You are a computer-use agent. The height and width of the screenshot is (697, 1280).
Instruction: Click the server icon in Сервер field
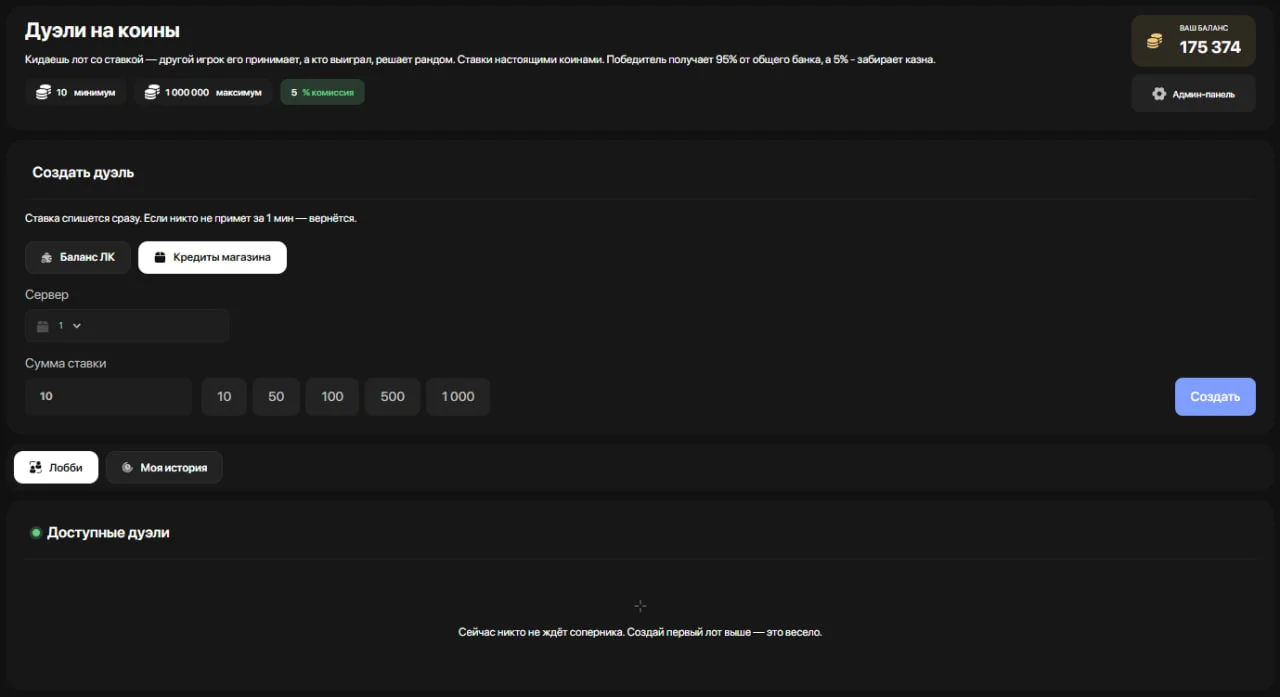click(x=42, y=326)
